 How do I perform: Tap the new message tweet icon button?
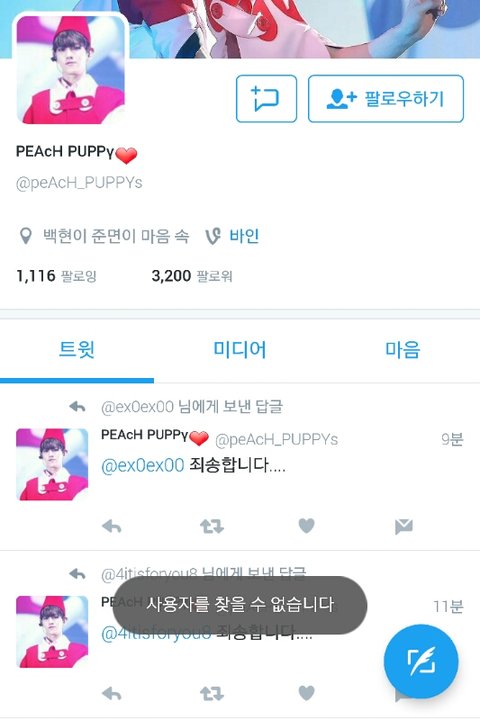click(x=266, y=99)
